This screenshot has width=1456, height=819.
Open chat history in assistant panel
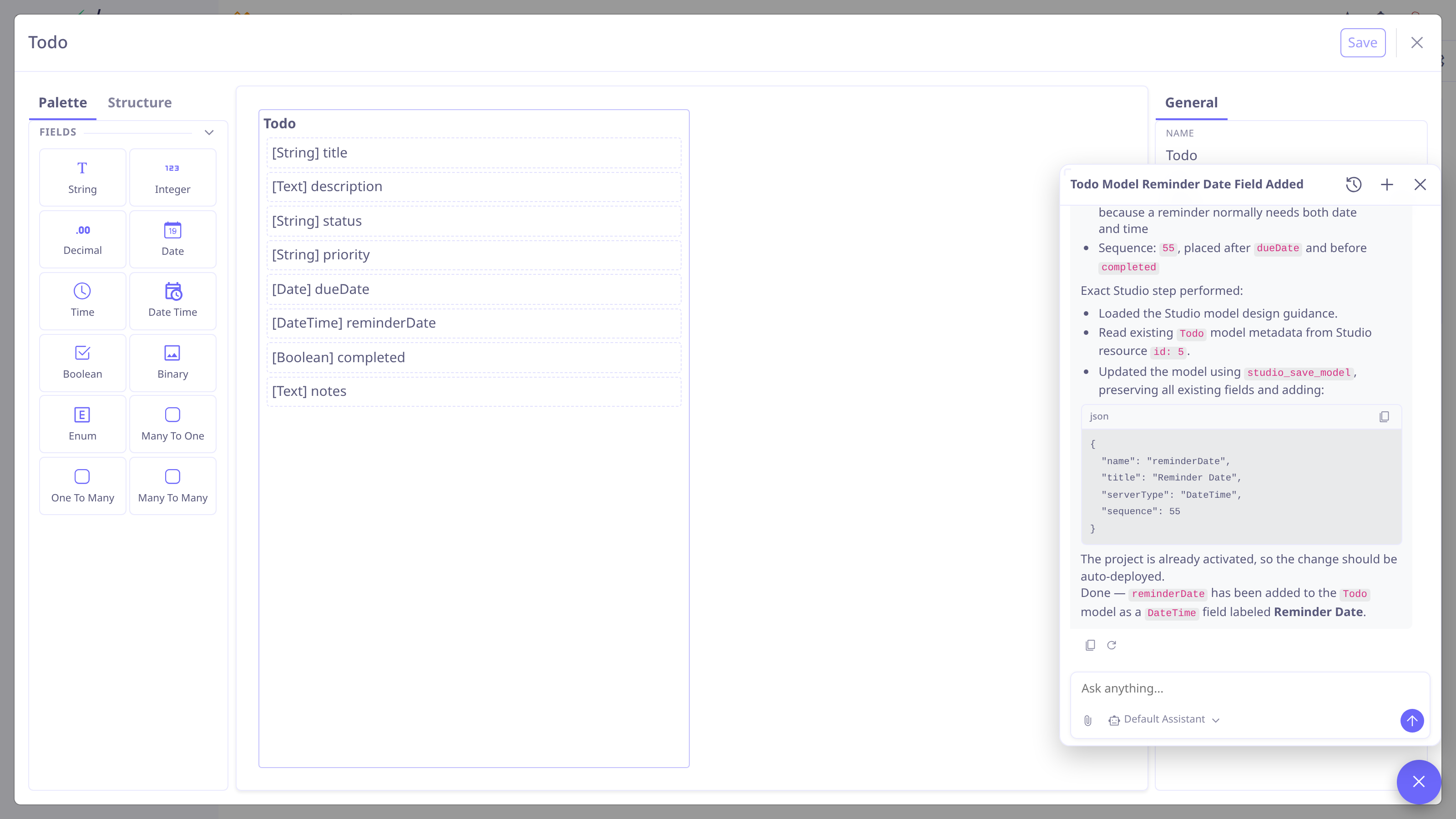(x=1354, y=184)
